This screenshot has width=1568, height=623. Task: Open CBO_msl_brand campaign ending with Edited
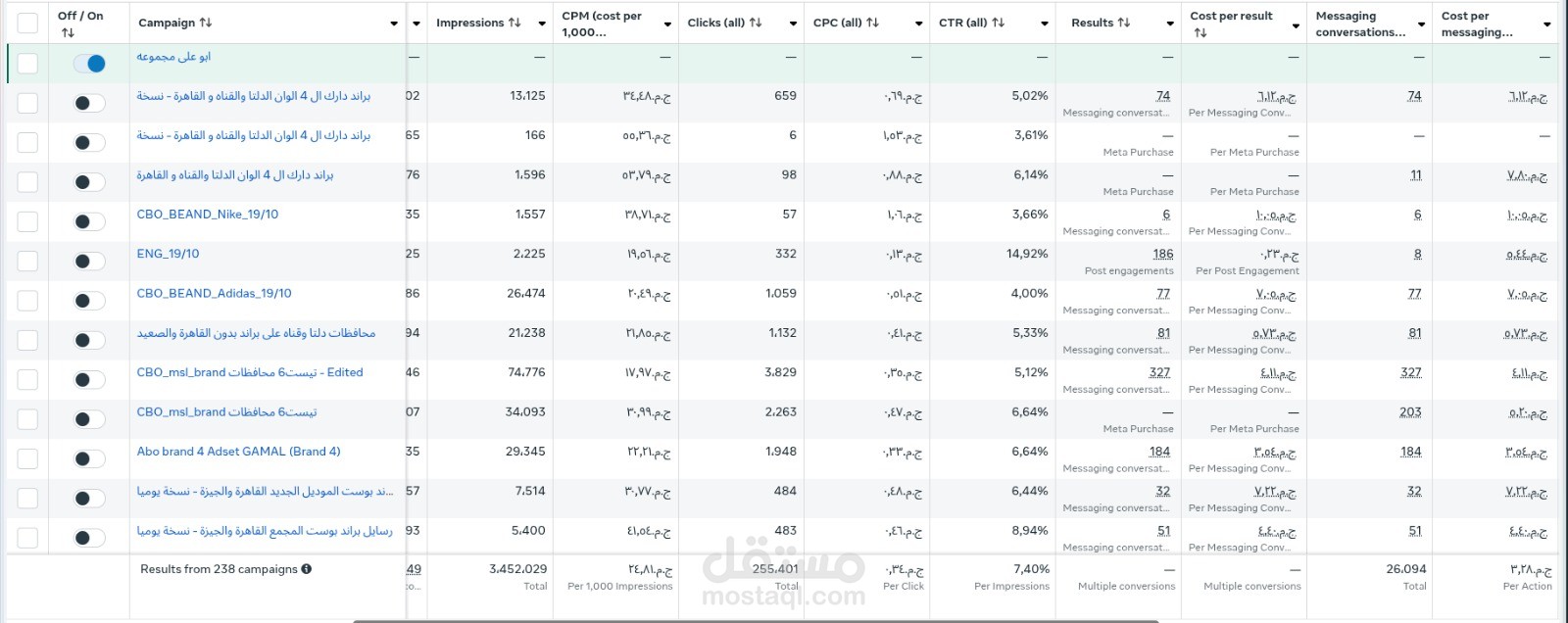[x=250, y=372]
